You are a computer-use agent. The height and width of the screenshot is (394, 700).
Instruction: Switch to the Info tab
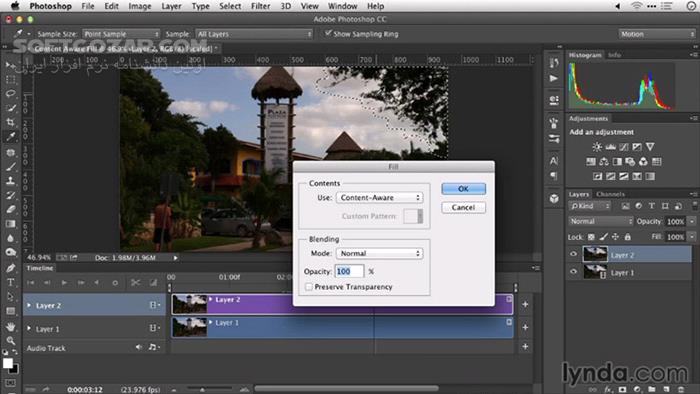[614, 55]
